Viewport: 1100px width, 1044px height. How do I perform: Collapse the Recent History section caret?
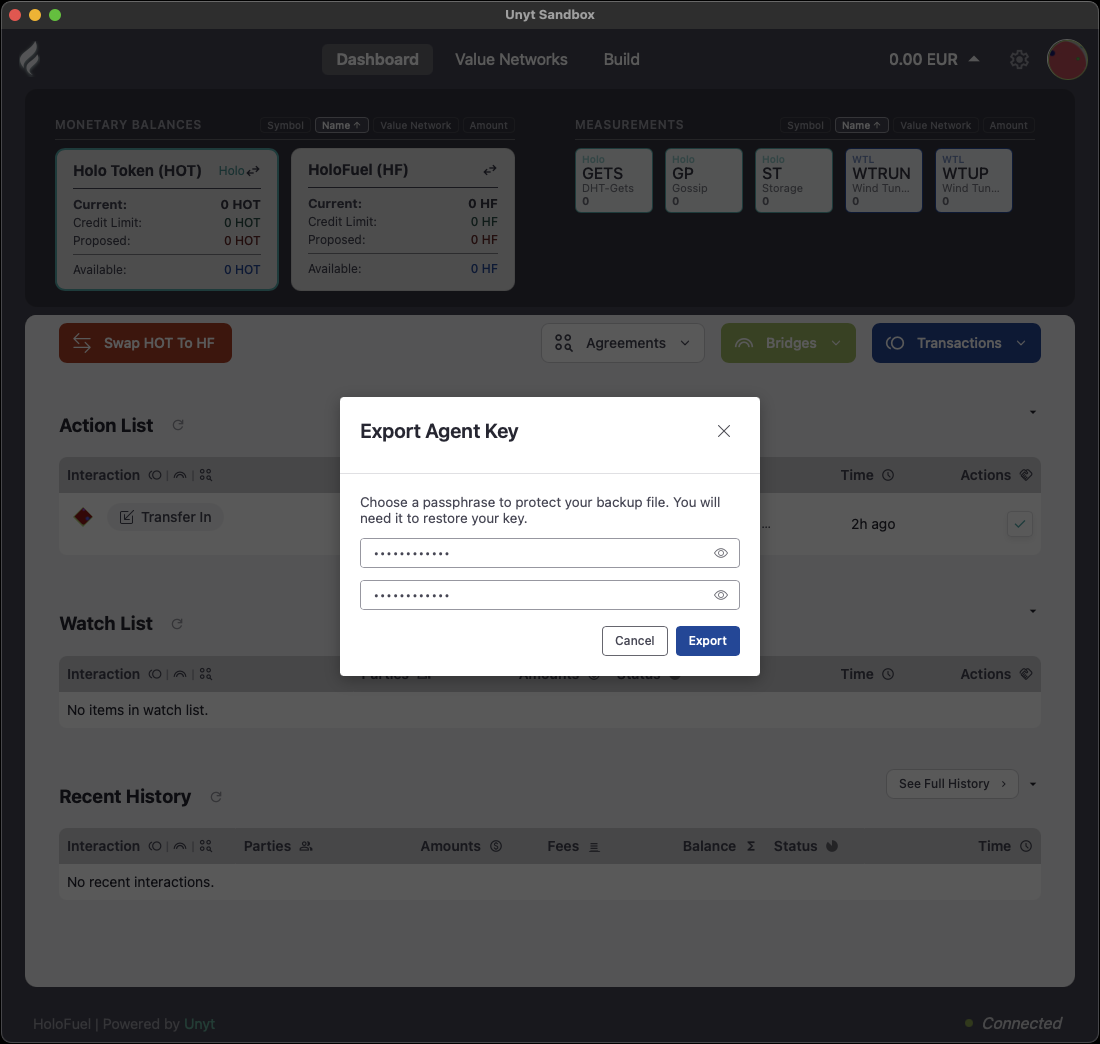1033,784
